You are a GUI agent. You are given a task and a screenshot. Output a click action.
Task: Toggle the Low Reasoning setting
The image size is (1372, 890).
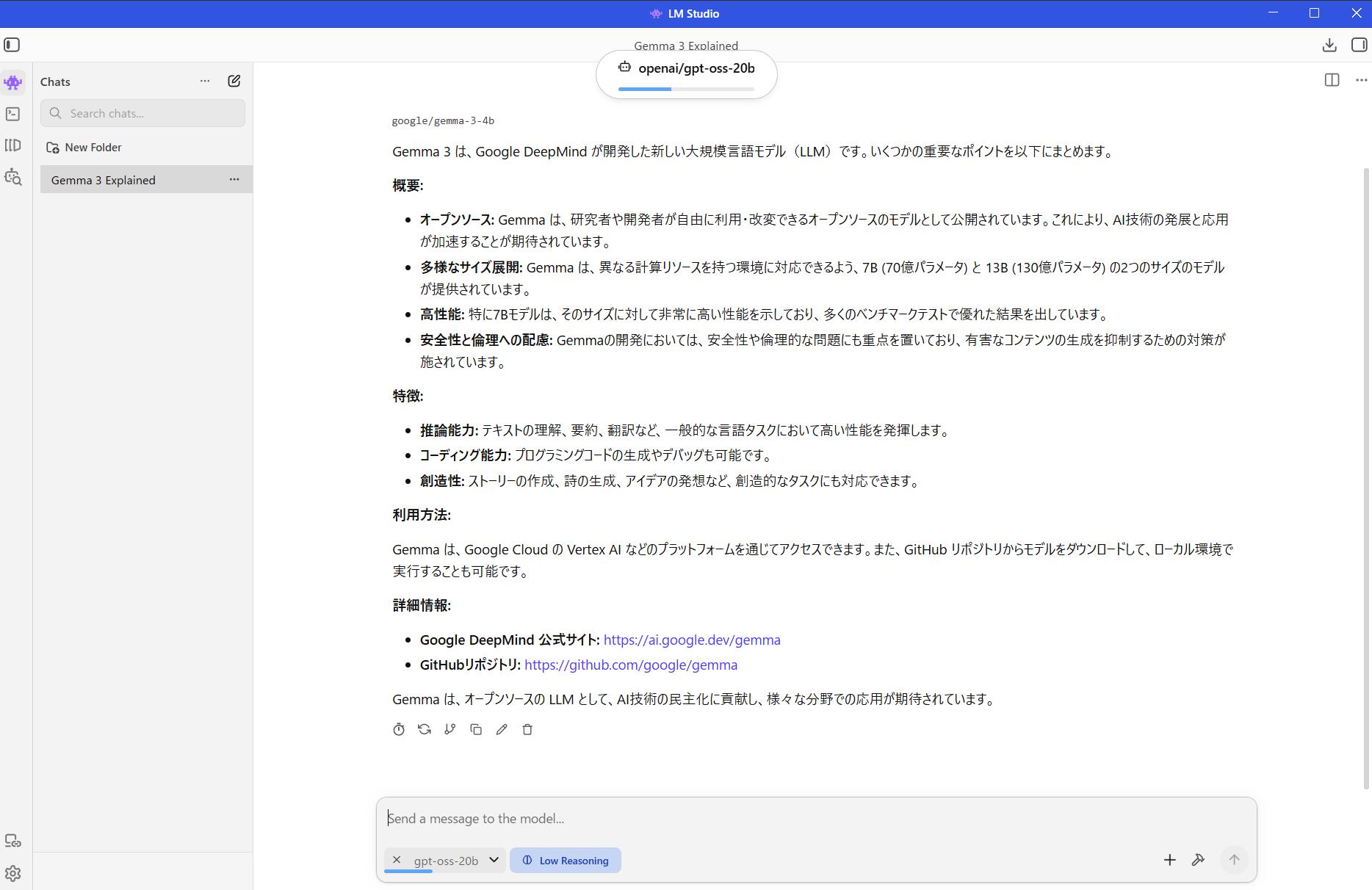click(565, 861)
